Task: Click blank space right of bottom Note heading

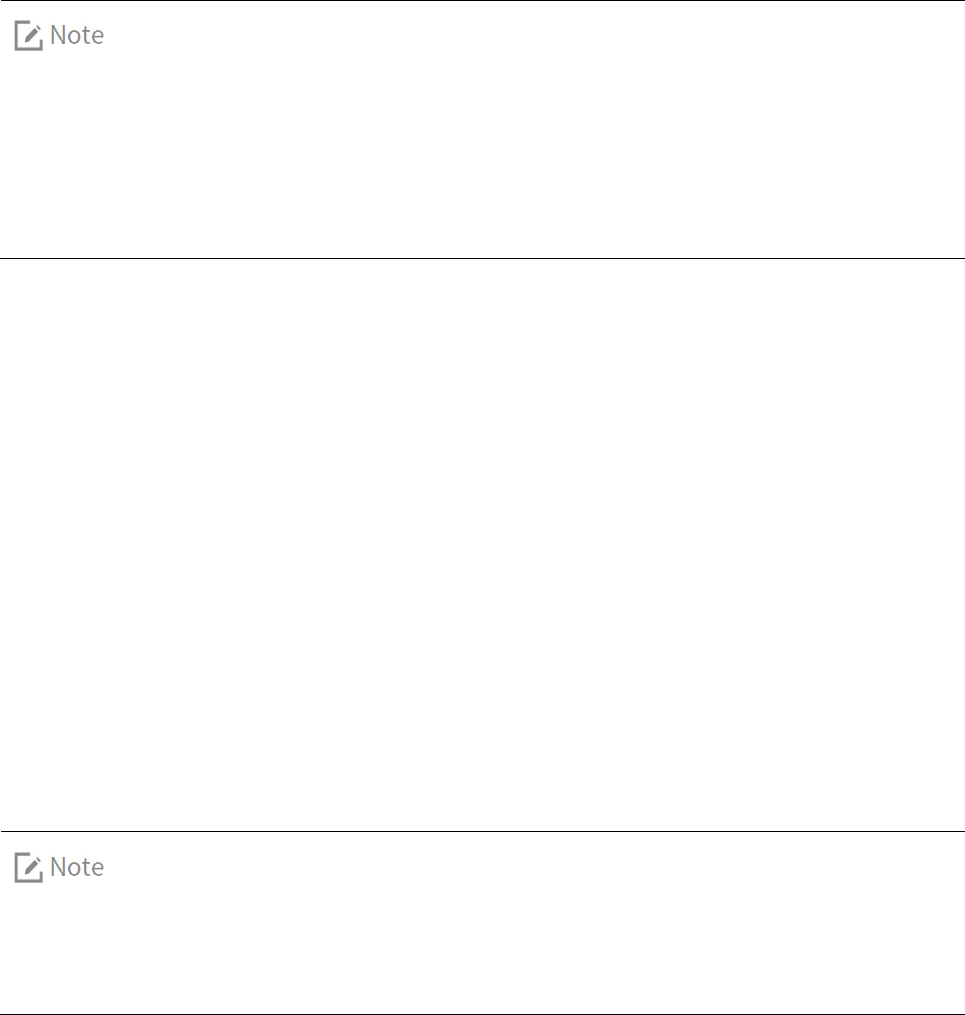Action: [518, 867]
